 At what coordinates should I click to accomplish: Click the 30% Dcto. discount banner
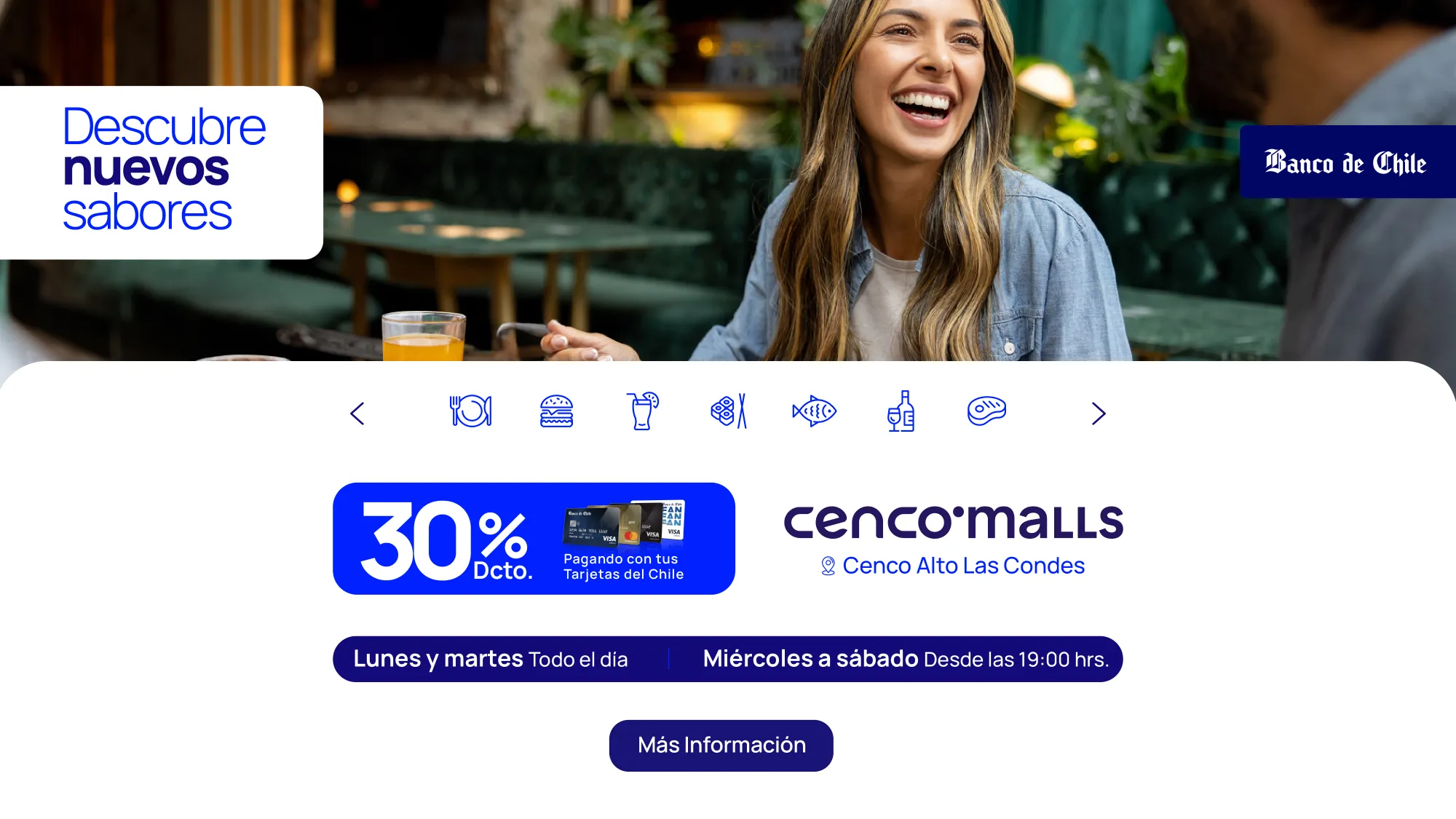tap(534, 539)
